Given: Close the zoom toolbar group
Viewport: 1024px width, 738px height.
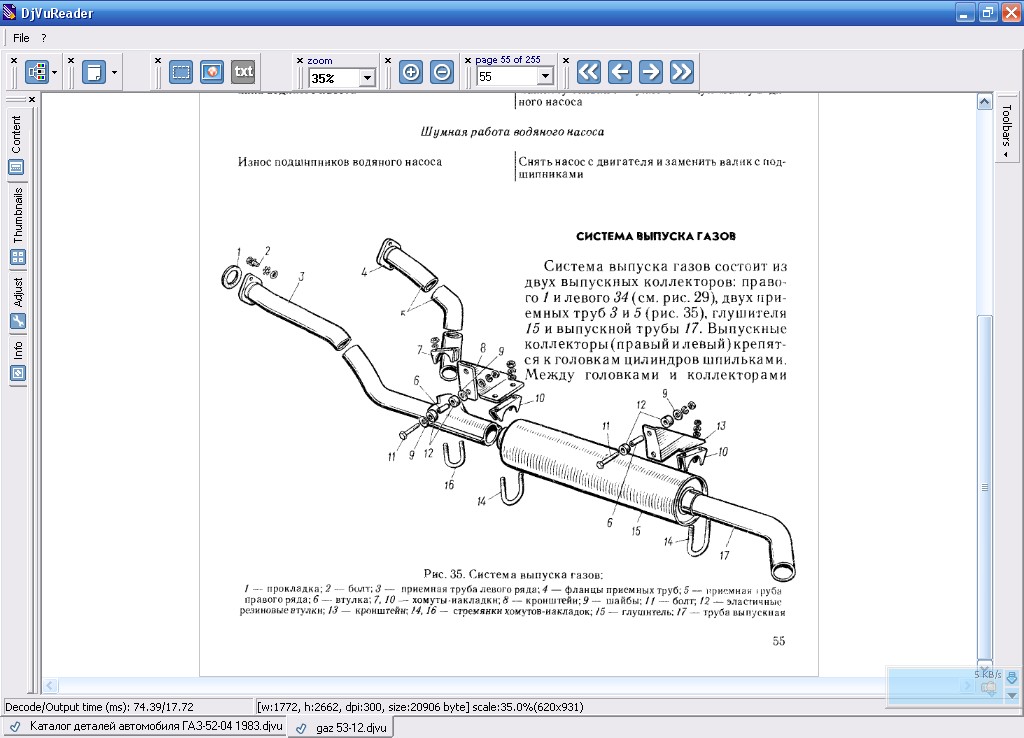Looking at the screenshot, I should coord(300,60).
